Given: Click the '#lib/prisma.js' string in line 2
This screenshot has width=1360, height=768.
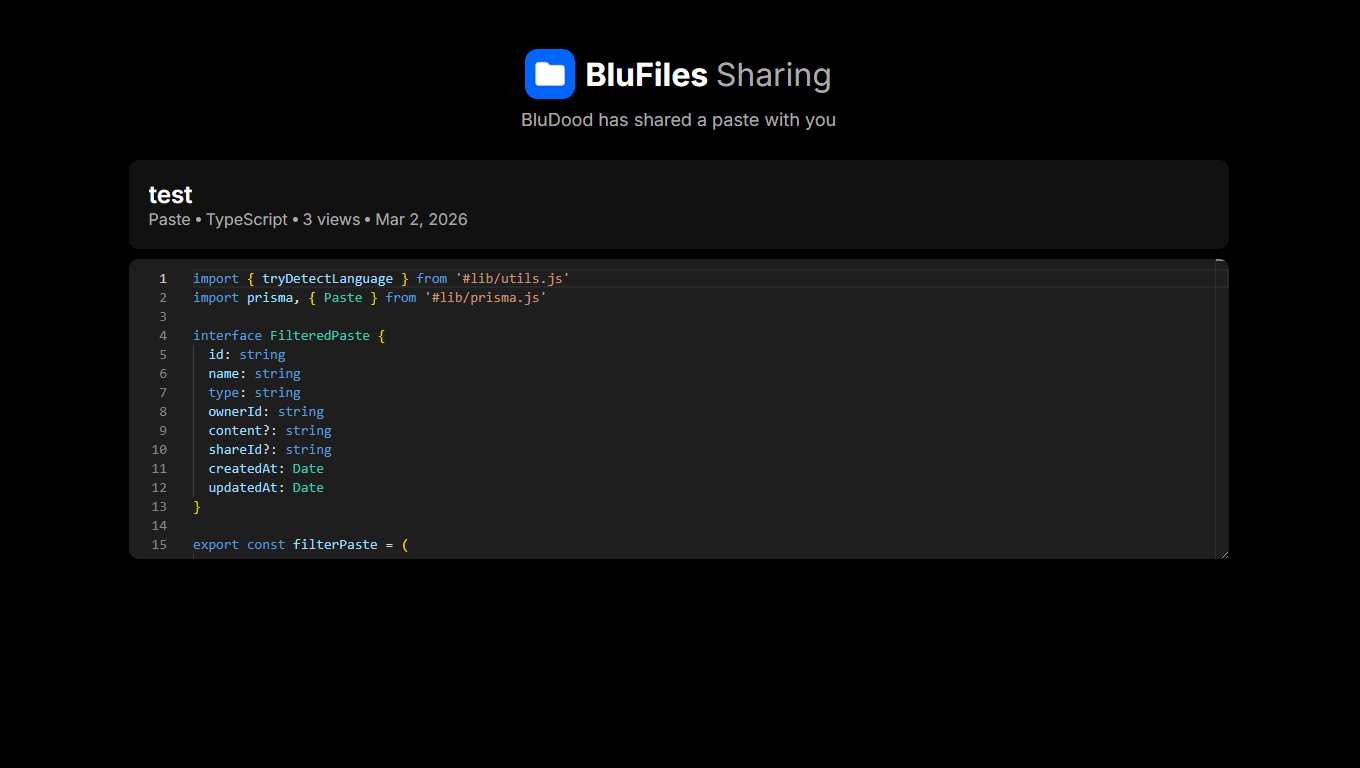Looking at the screenshot, I should 486,298.
